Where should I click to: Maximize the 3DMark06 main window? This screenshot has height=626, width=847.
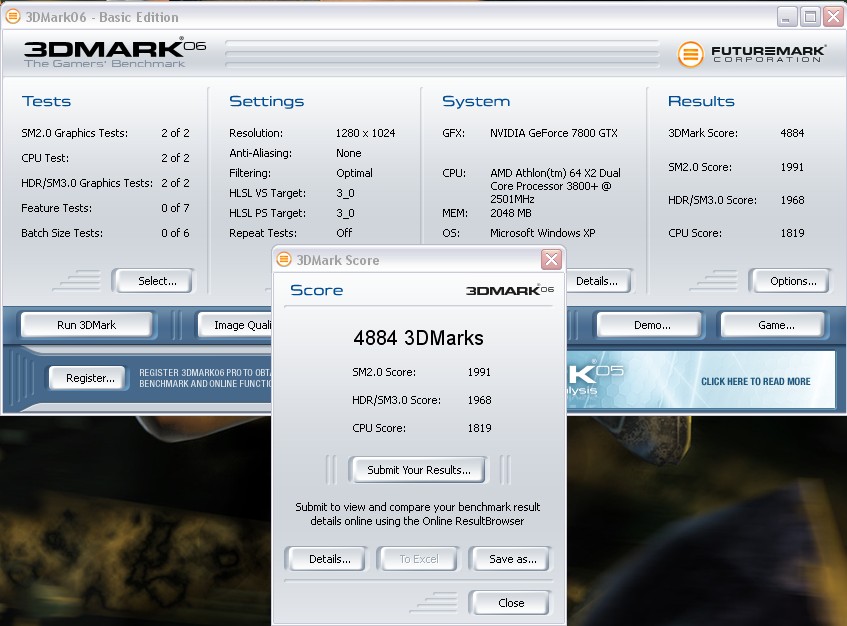click(x=810, y=17)
